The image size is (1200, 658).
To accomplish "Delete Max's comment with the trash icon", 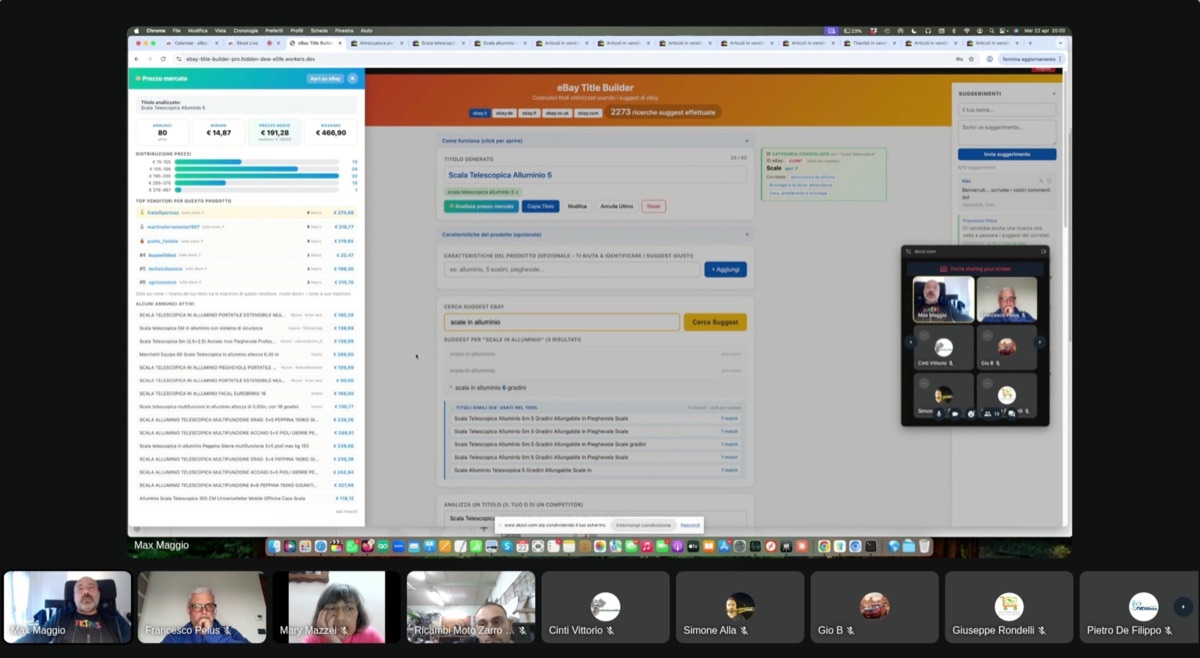I will 1049,181.
